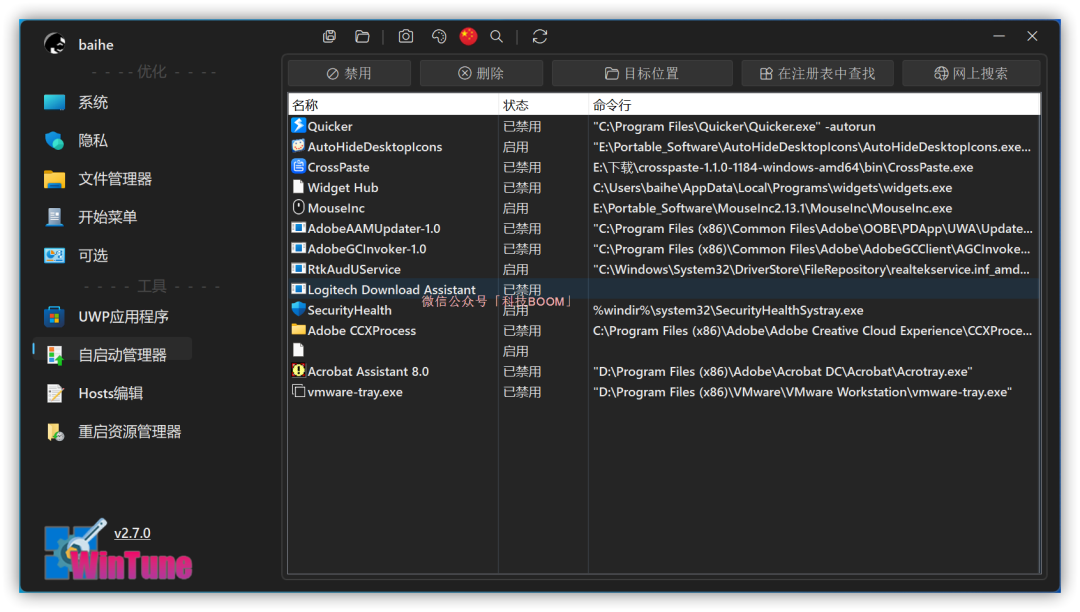
Task: Click the magnifier search icon
Action: pos(497,36)
